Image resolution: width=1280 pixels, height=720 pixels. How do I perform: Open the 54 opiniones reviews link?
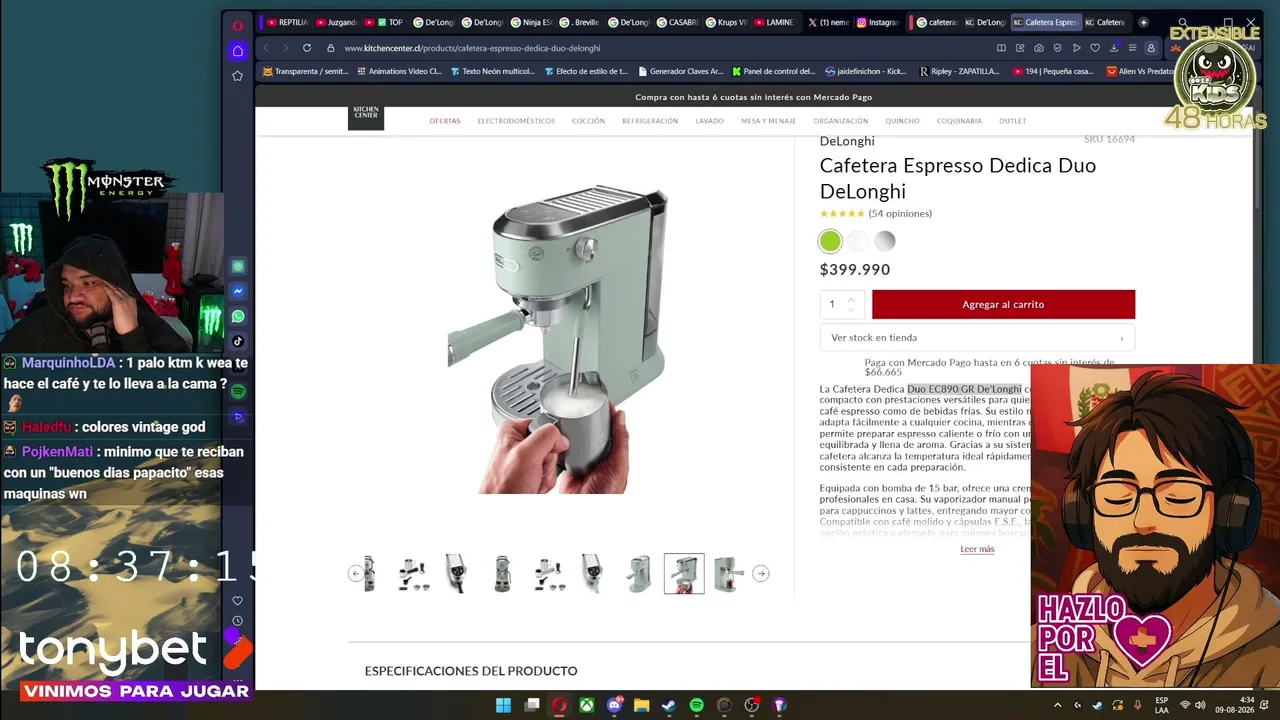[x=900, y=214]
